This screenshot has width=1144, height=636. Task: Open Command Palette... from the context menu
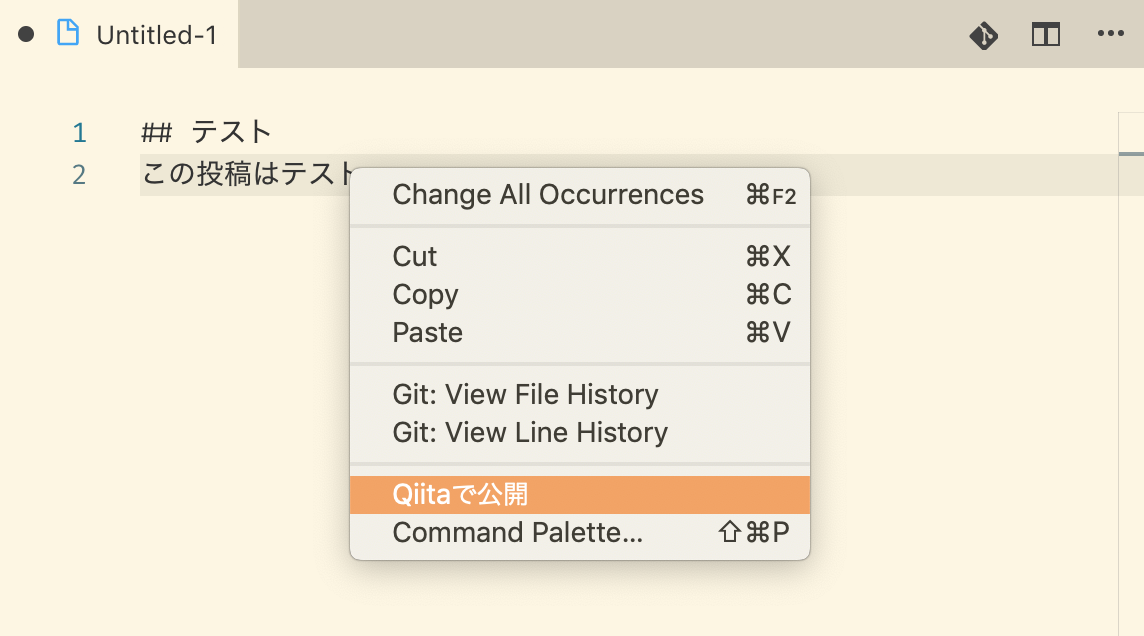(x=517, y=533)
